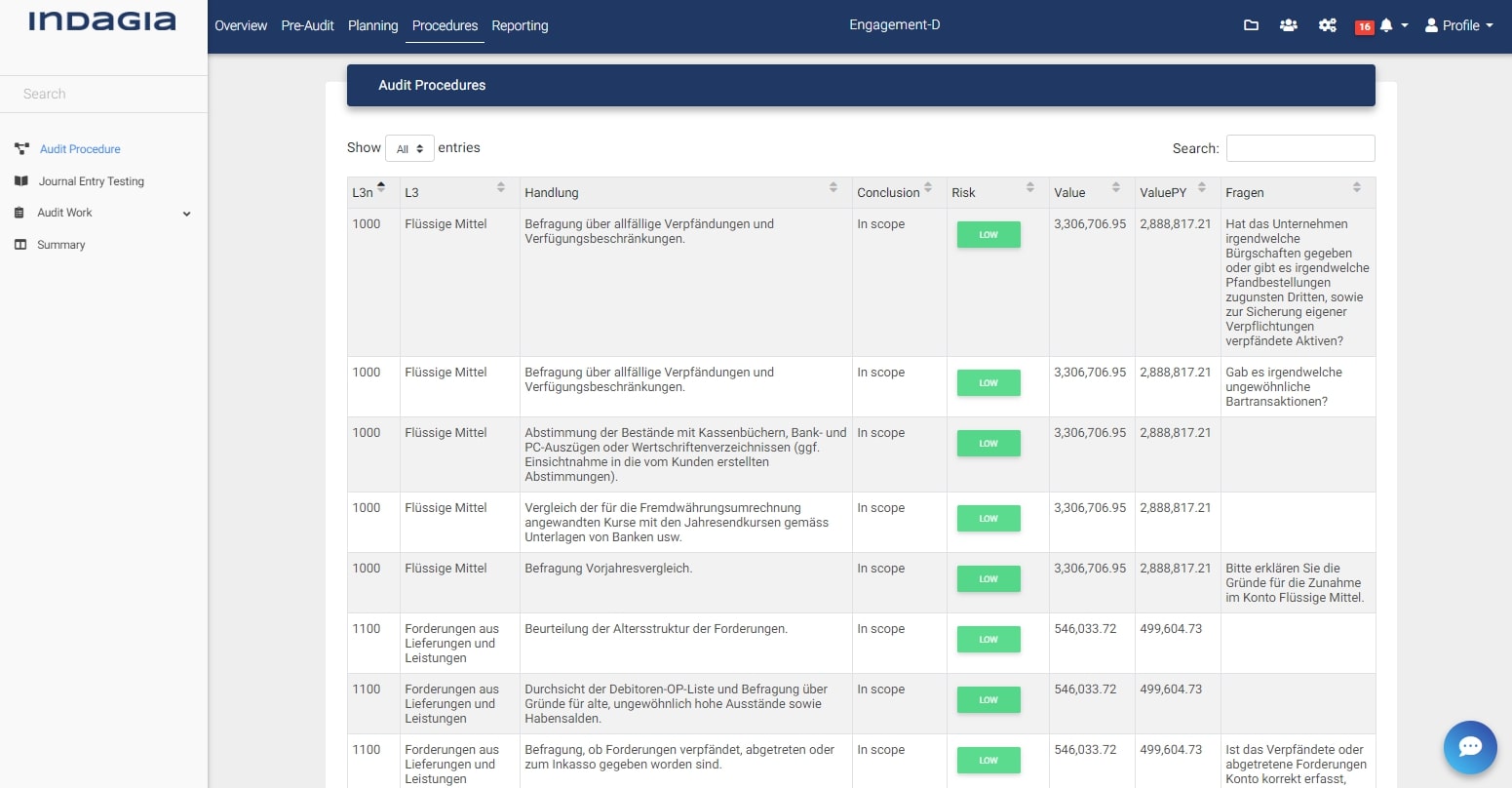
Task: Go to the Reporting tab
Action: [x=520, y=25]
